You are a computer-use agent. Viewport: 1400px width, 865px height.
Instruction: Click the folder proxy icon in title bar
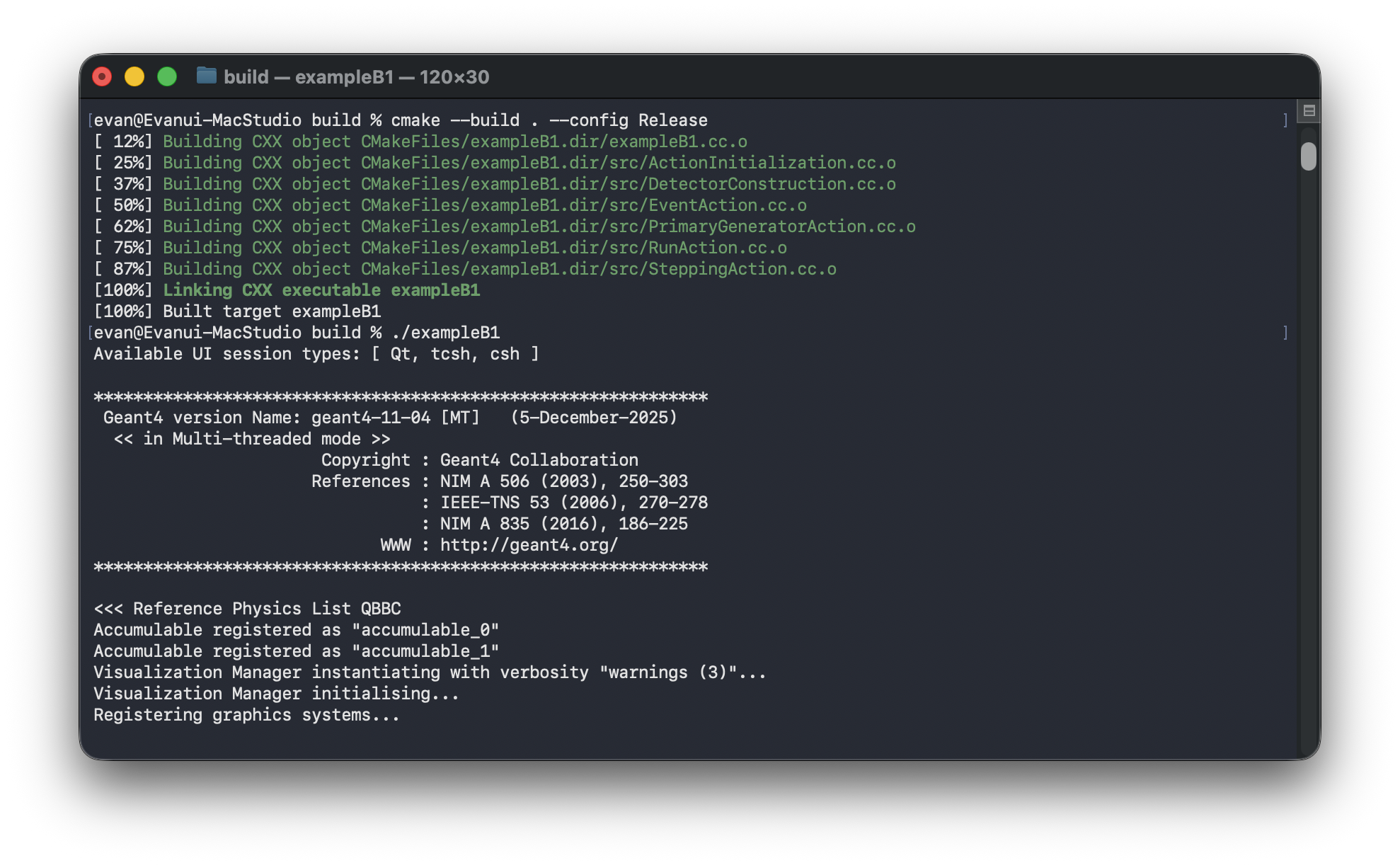pos(206,76)
